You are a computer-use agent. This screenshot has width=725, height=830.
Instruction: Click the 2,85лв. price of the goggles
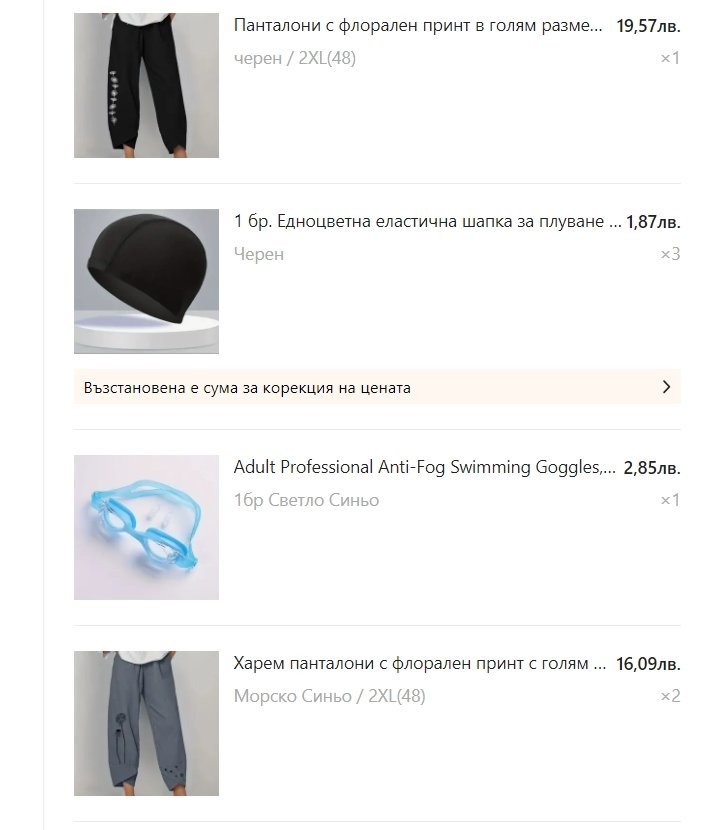click(x=652, y=468)
